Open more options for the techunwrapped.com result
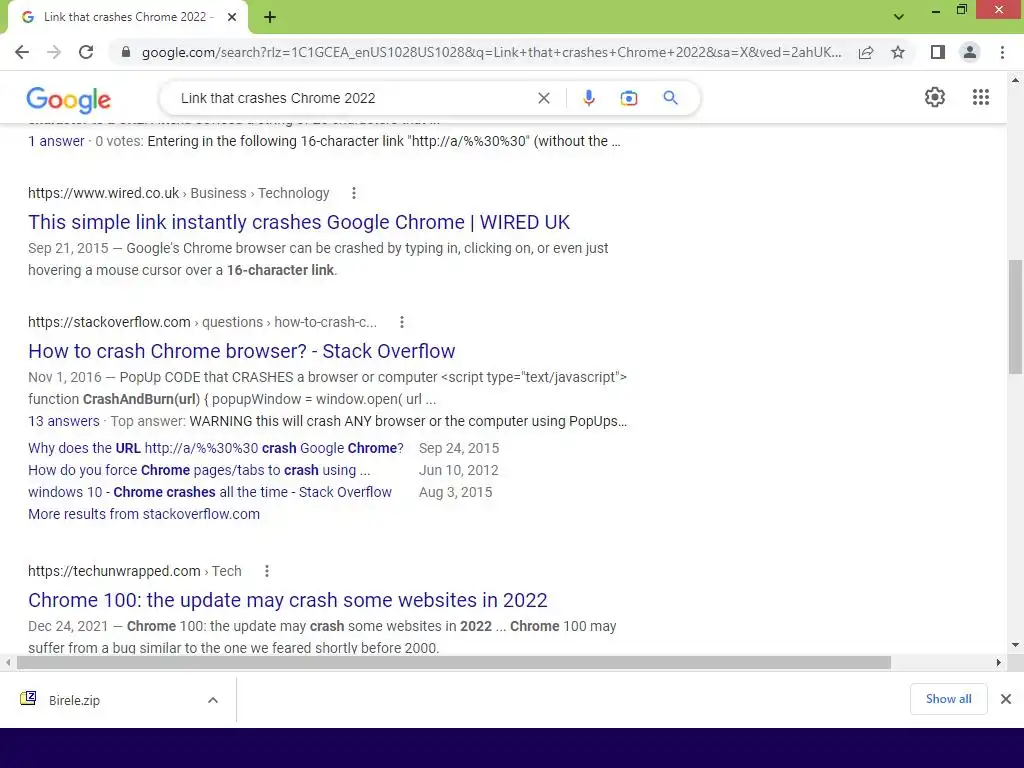Screen dimensions: 1024x768 (x=266, y=571)
